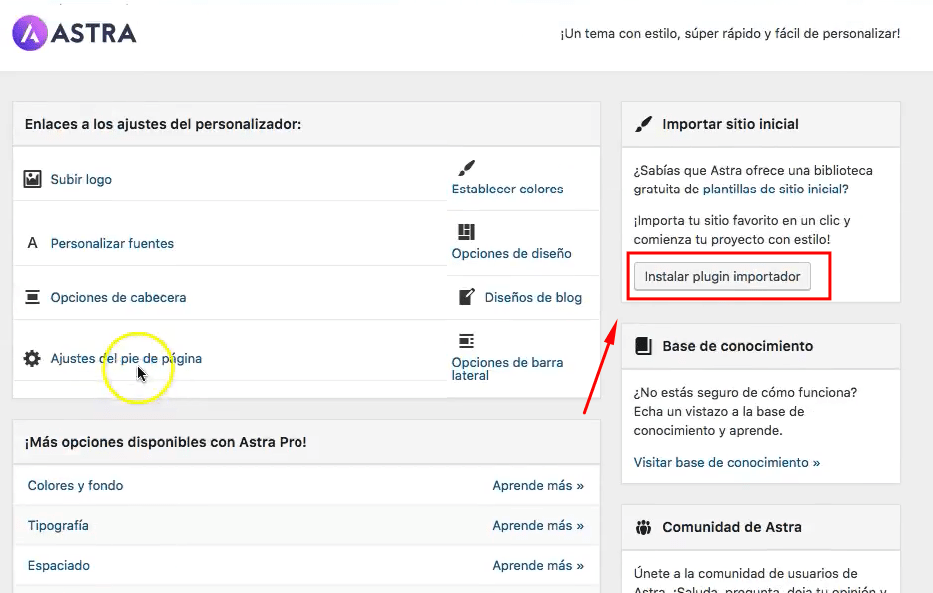Open Tipografía Pro option link

click(58, 526)
